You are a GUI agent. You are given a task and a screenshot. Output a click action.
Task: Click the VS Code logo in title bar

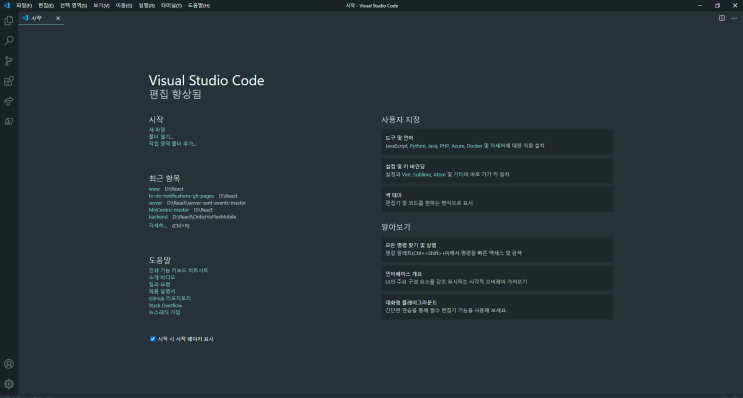[x=7, y=6]
